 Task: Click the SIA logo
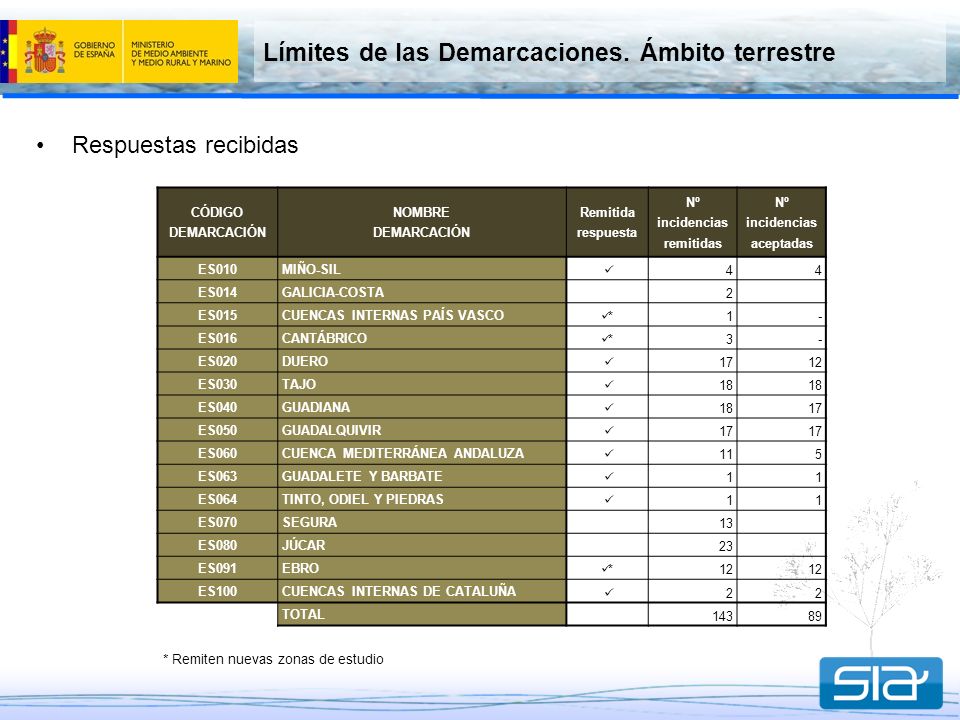881,683
